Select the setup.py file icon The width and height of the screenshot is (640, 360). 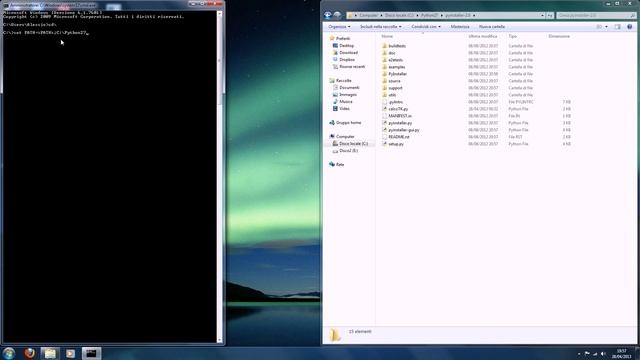[384, 144]
